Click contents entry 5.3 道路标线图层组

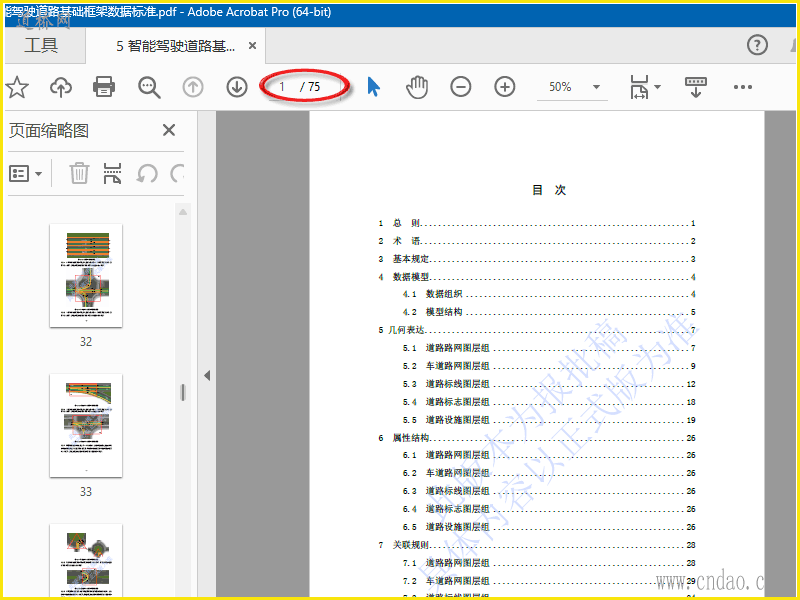tap(549, 384)
